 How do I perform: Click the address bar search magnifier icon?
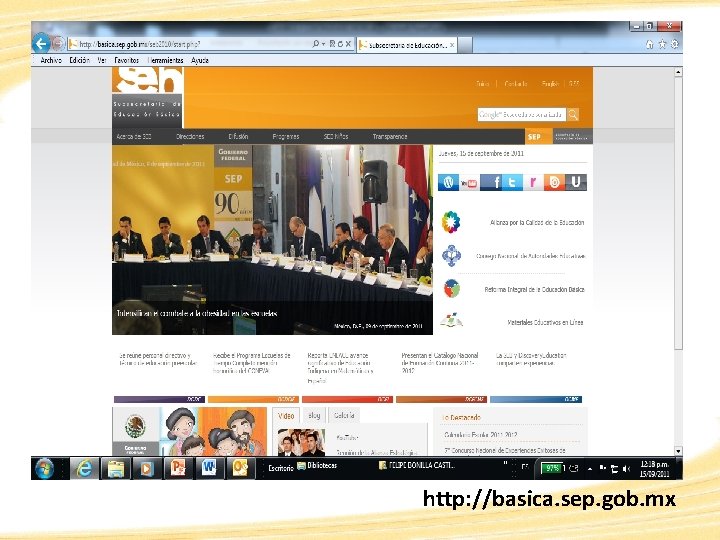point(316,44)
